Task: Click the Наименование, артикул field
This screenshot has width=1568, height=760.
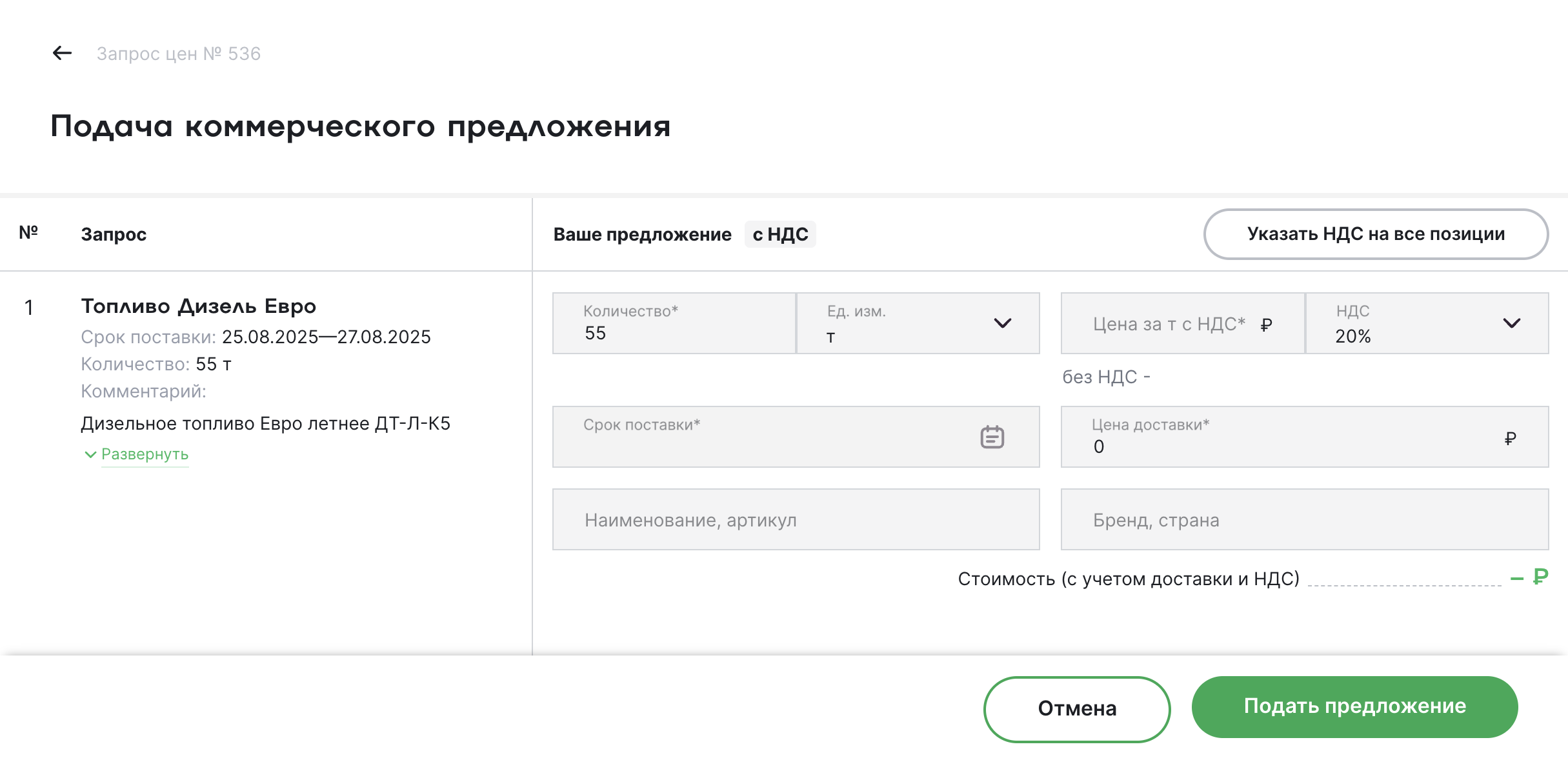Action: (x=796, y=519)
